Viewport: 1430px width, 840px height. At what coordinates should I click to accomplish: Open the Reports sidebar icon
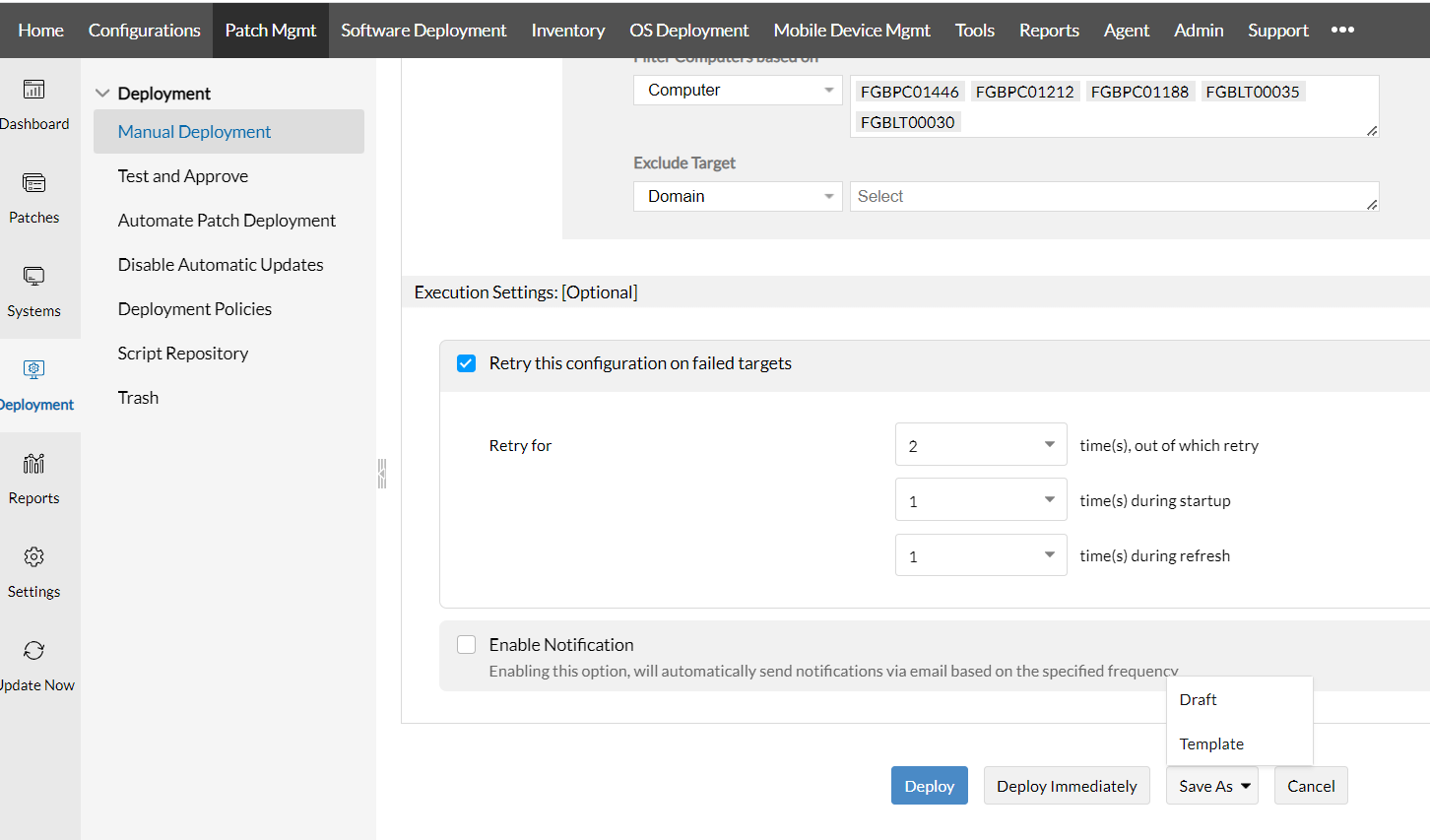click(x=33, y=464)
